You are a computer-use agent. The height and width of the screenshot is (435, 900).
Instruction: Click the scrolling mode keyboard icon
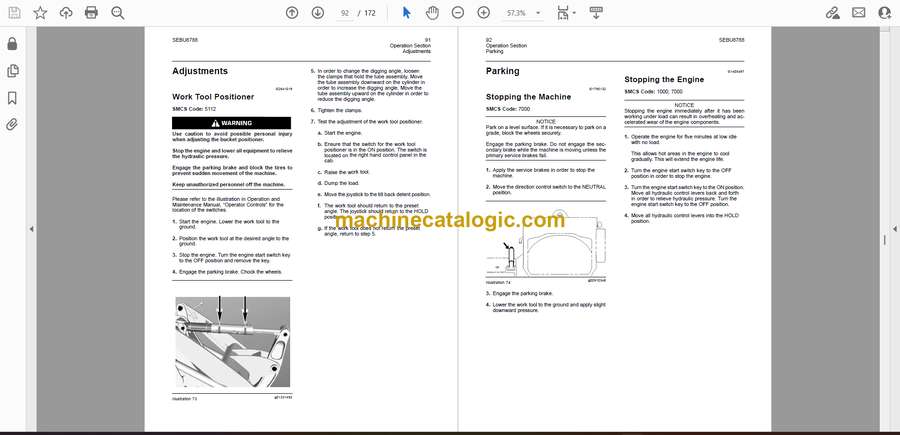(596, 13)
